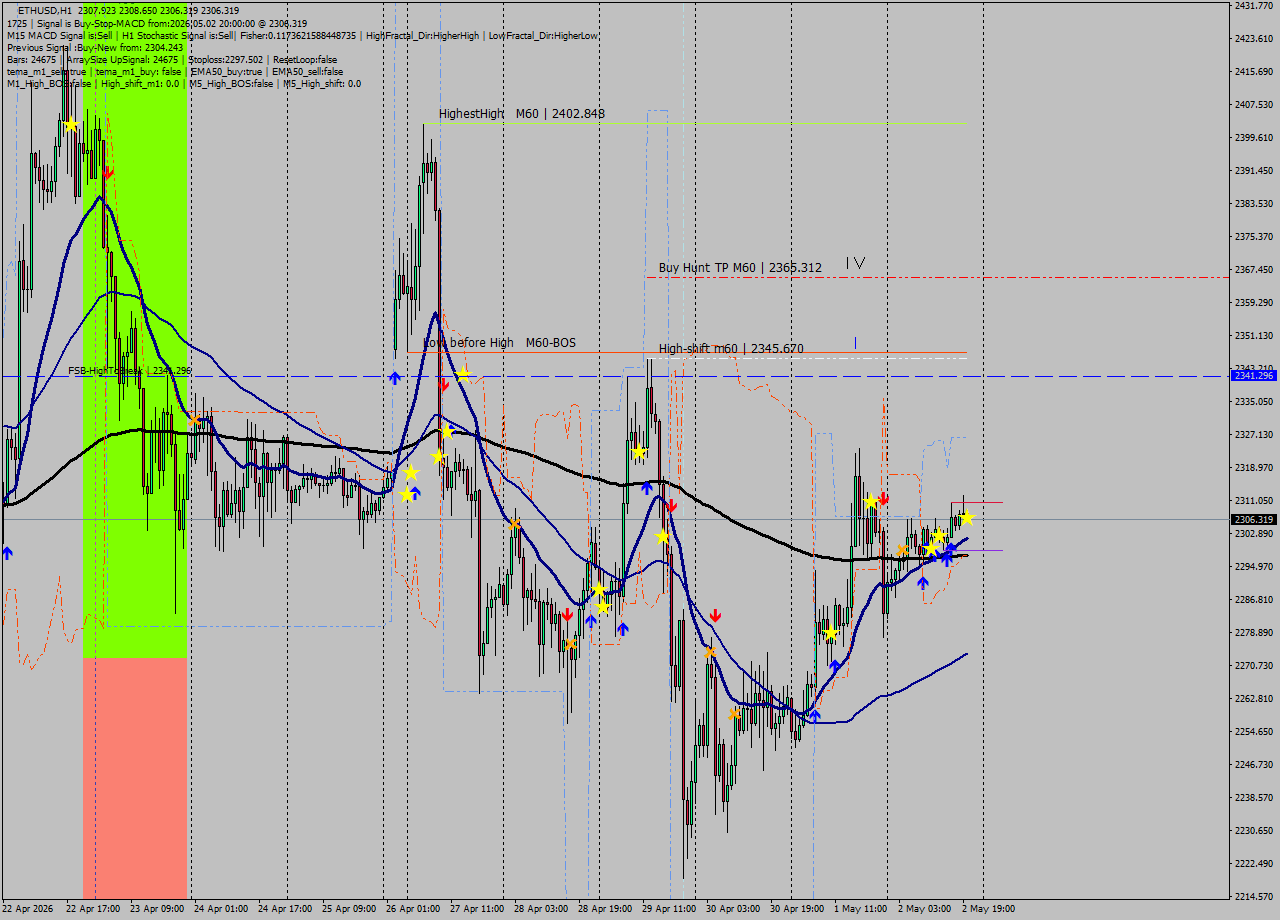Click the rightmost yellow star near current price
Viewport: 1280px width, 920px height.
pyautogui.click(x=967, y=518)
